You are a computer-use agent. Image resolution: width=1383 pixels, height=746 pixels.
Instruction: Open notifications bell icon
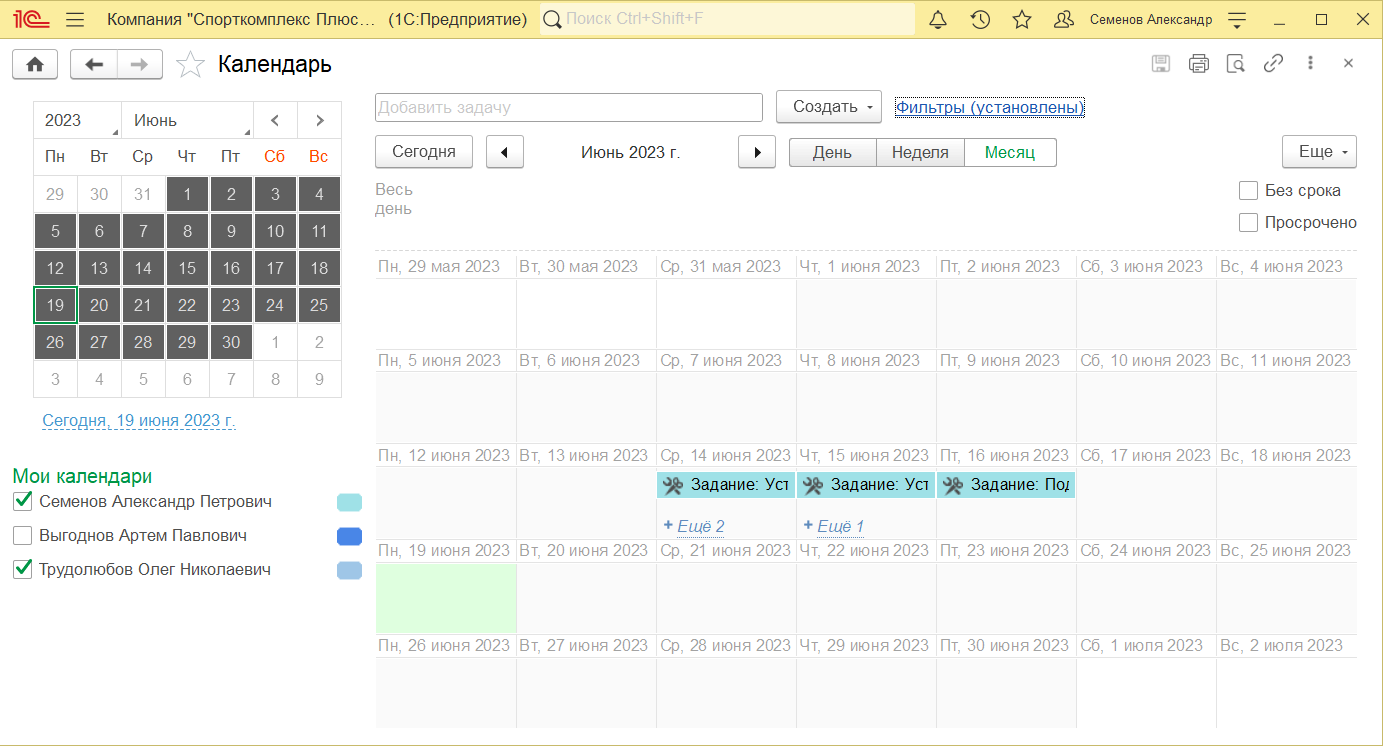click(x=938, y=19)
